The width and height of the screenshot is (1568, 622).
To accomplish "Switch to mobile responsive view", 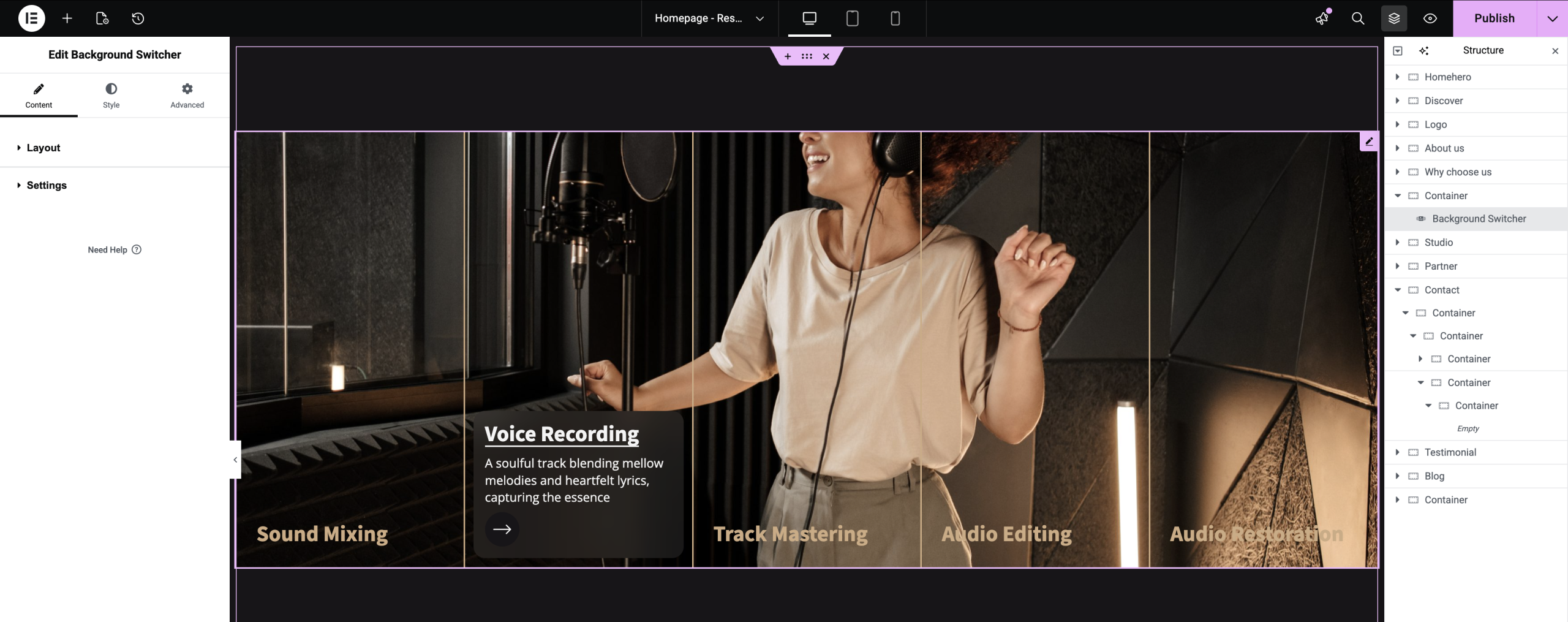I will pos(895,18).
